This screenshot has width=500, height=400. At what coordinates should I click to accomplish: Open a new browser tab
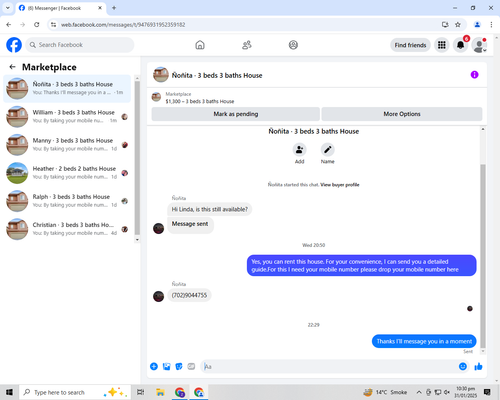(x=114, y=8)
